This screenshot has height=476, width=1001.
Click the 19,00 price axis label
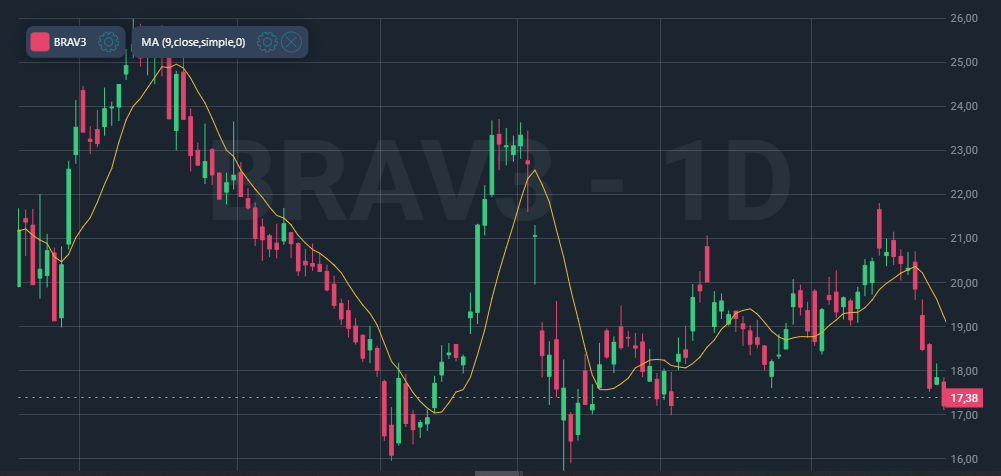(x=965, y=327)
